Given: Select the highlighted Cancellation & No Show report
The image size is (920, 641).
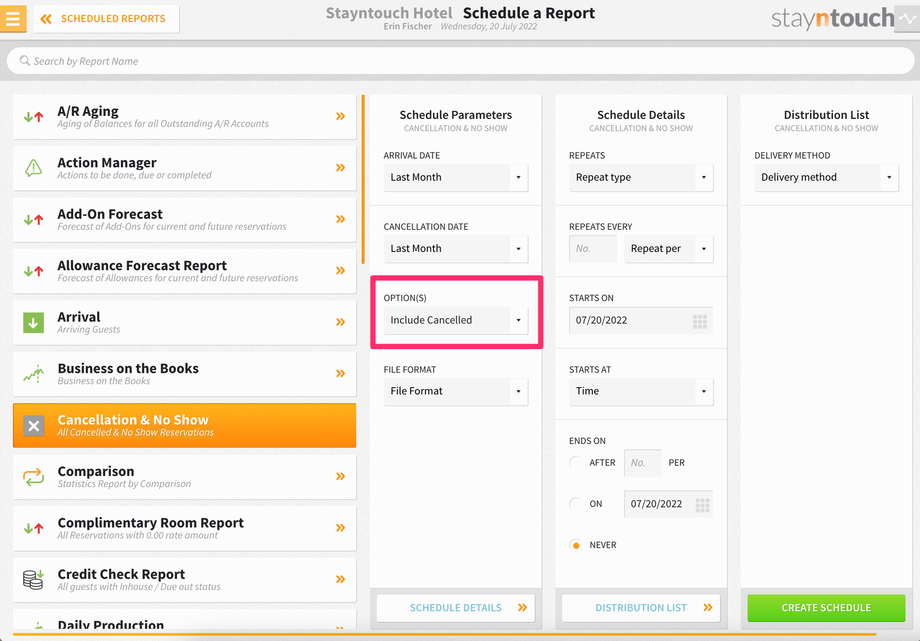Looking at the screenshot, I should [184, 426].
